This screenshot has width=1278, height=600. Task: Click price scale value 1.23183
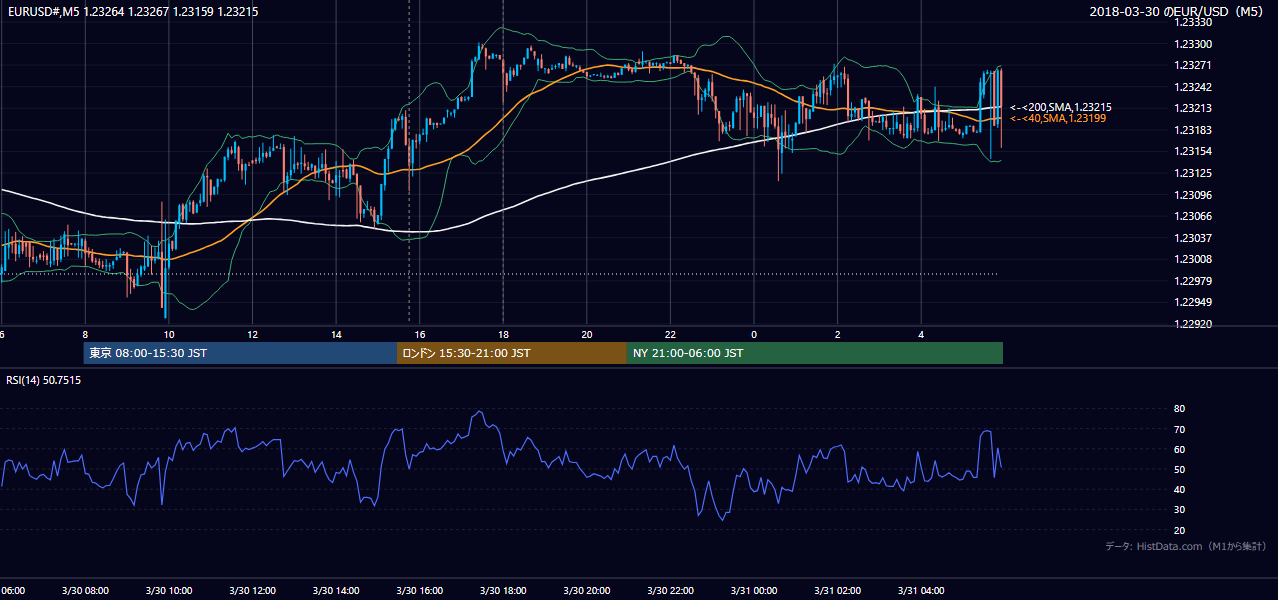pos(1193,130)
